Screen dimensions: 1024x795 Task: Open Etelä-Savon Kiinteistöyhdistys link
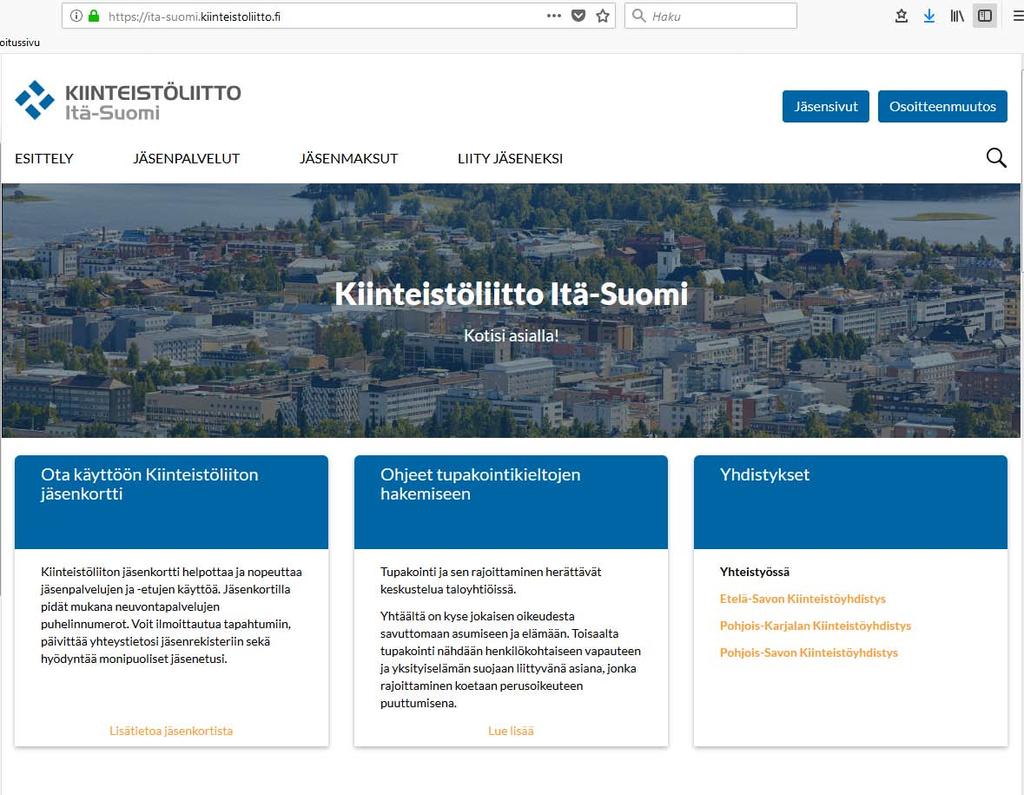[803, 599]
